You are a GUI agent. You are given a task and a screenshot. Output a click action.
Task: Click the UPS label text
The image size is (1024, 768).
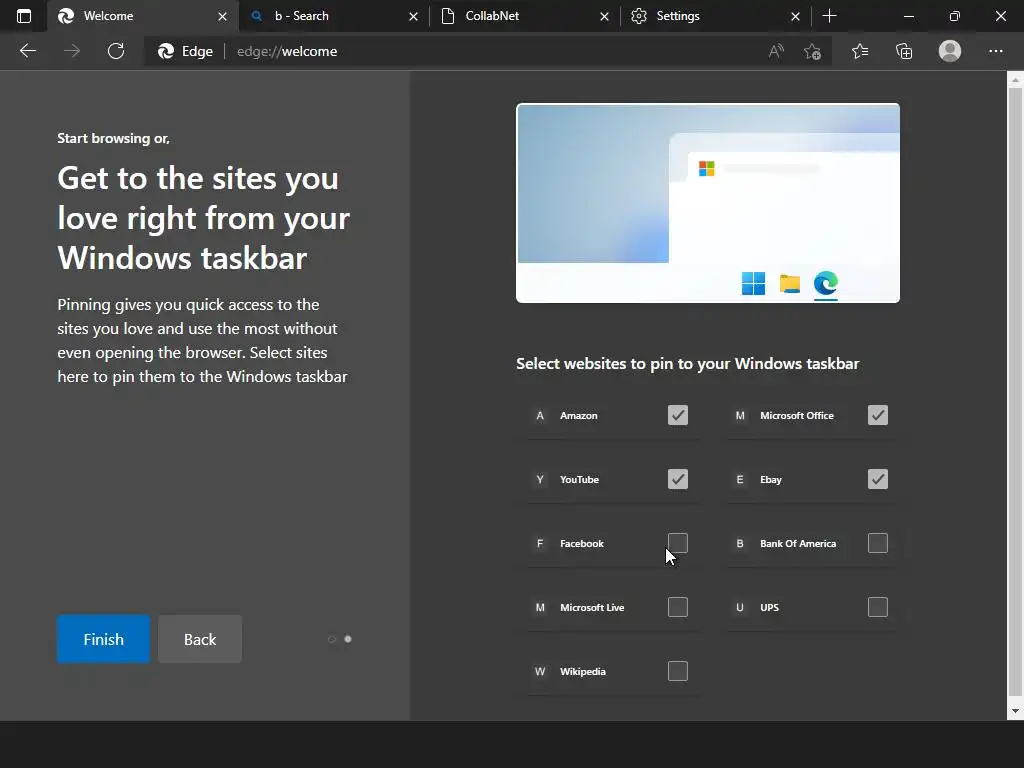[769, 607]
